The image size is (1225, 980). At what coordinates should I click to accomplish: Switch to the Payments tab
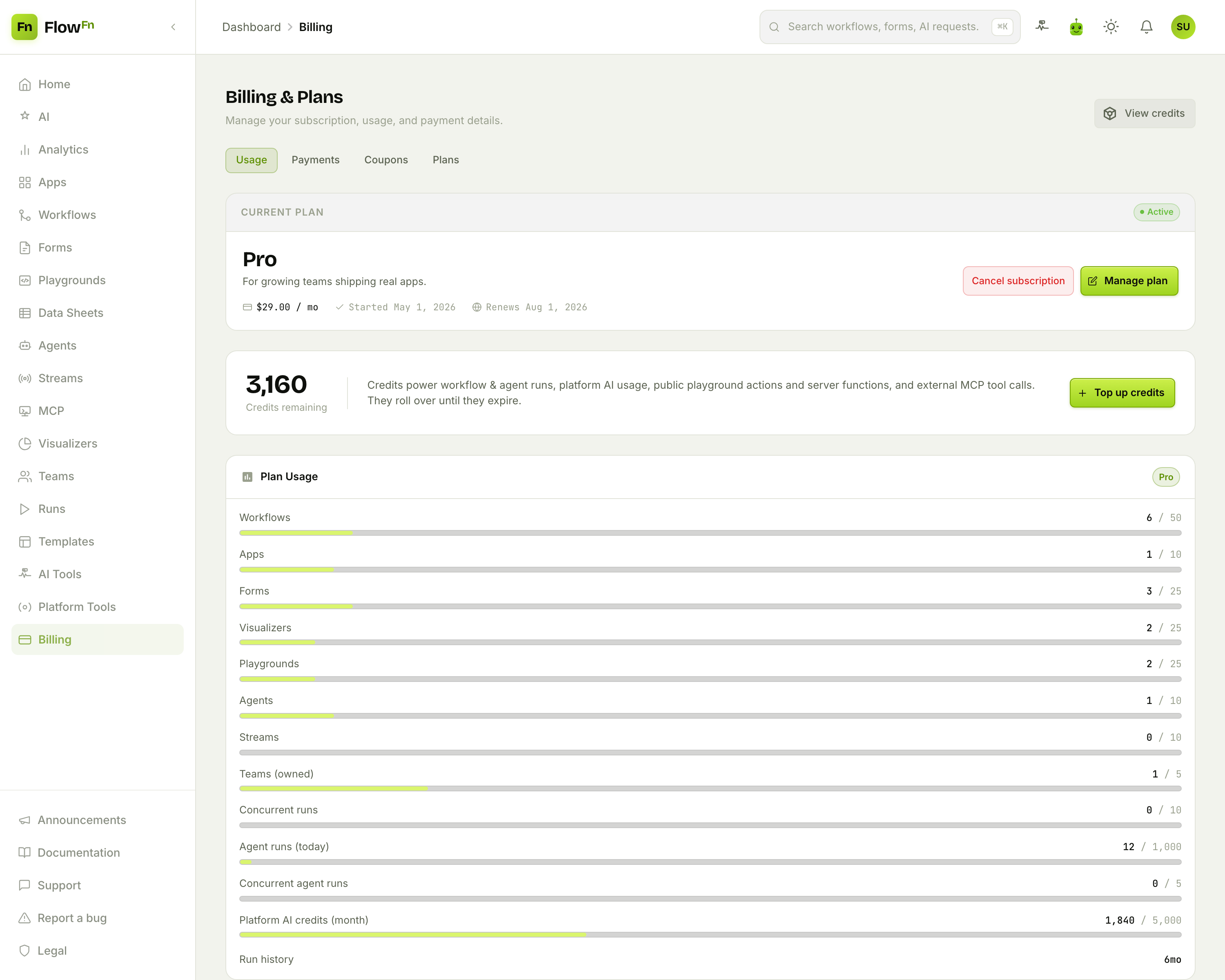[315, 160]
